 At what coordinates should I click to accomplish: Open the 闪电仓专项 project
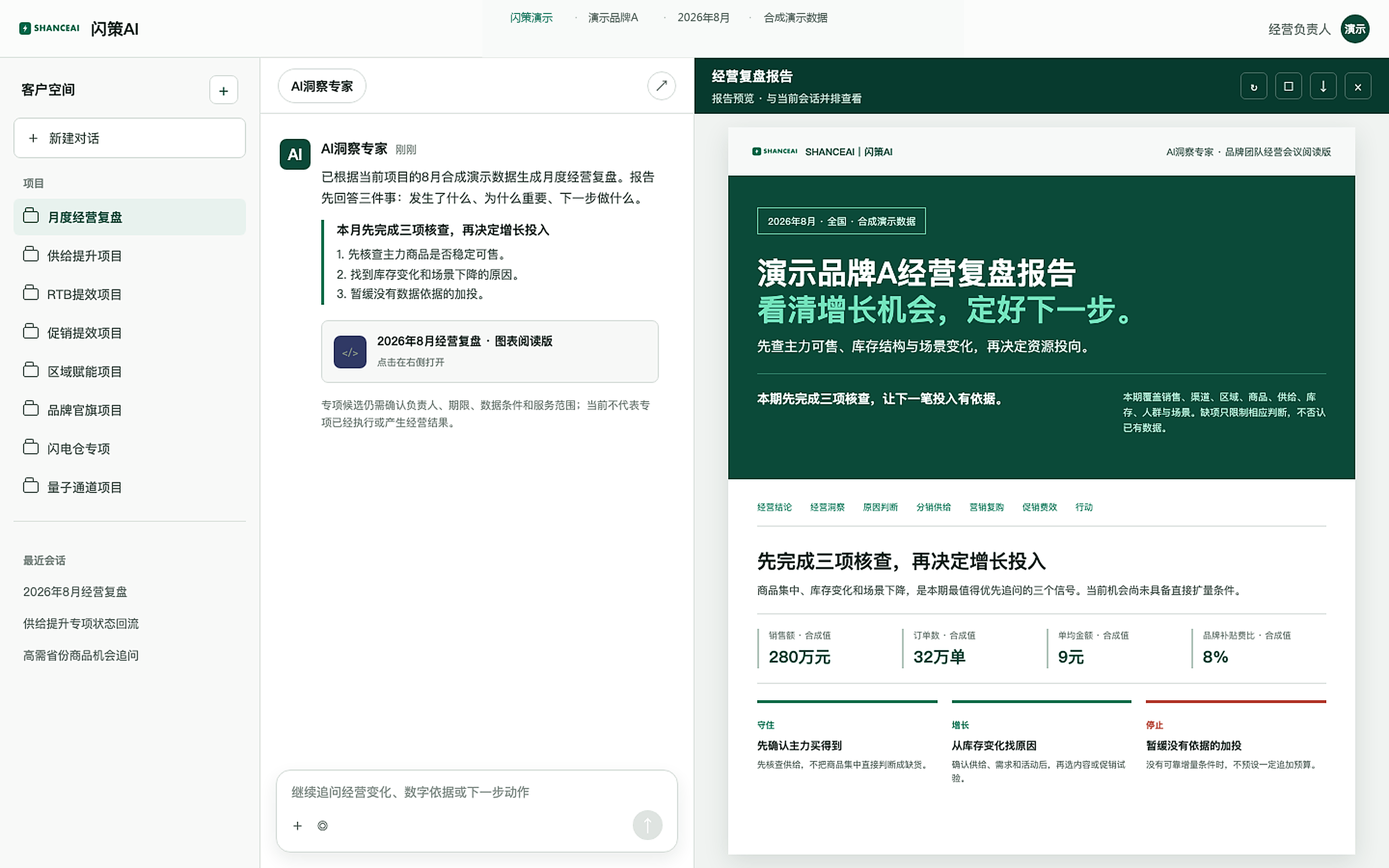(x=130, y=448)
